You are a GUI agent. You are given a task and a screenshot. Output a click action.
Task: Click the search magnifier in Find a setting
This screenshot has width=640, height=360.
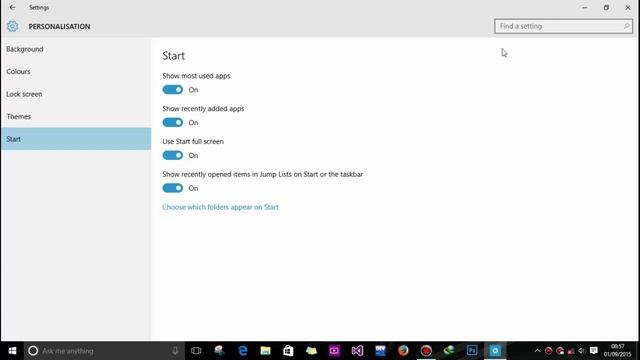(626, 26)
